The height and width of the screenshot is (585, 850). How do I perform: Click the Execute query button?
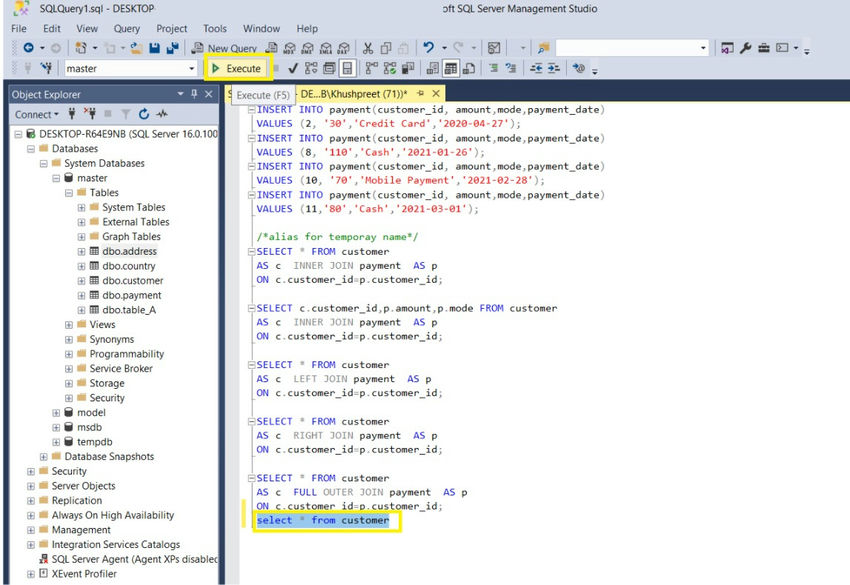click(237, 68)
